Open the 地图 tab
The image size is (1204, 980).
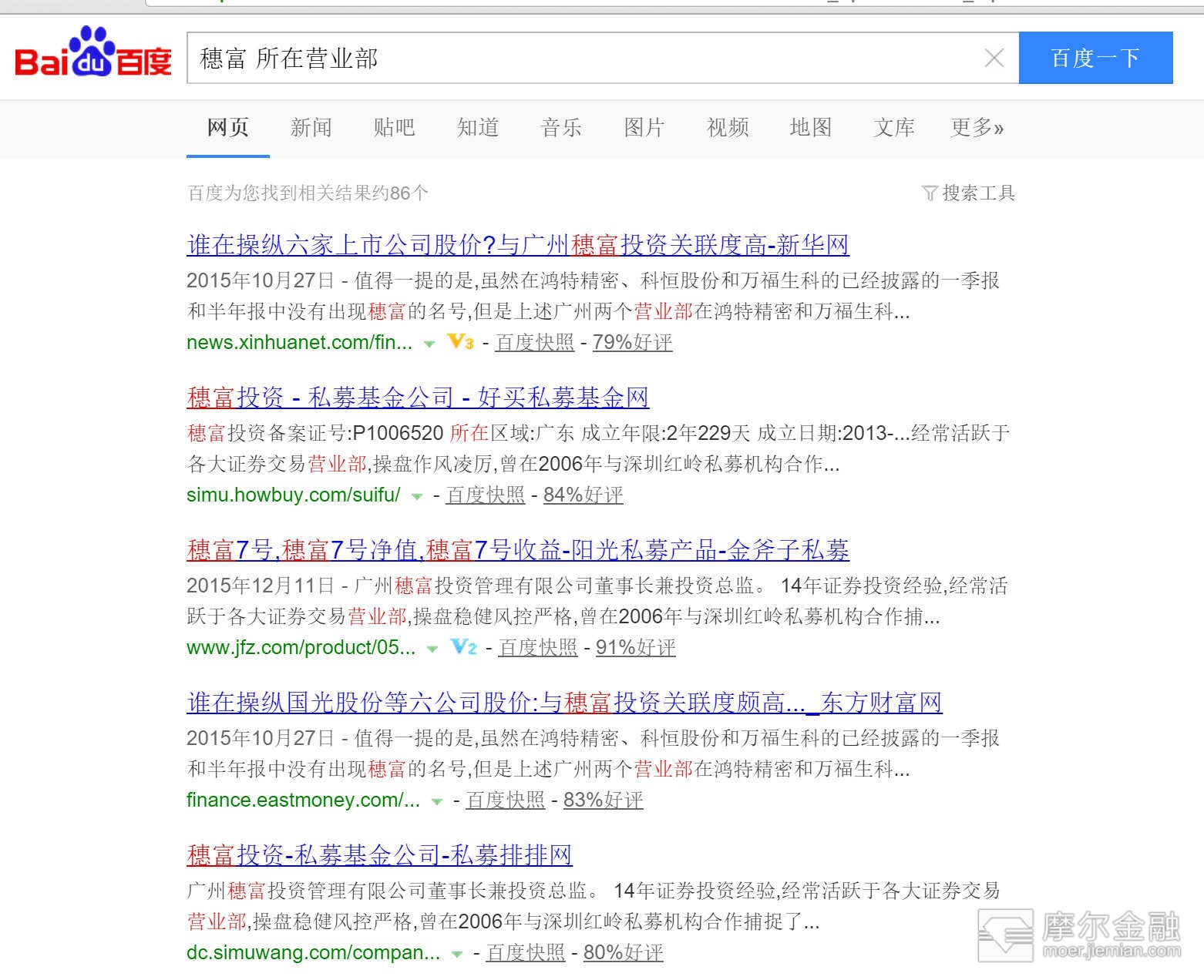point(810,127)
